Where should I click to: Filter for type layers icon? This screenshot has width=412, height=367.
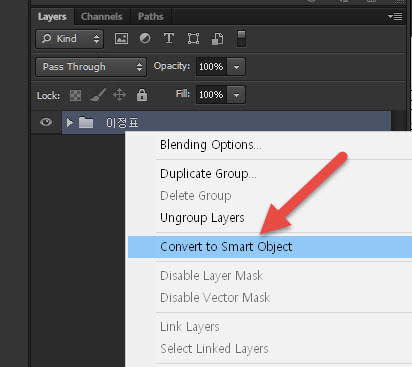[x=169, y=39]
